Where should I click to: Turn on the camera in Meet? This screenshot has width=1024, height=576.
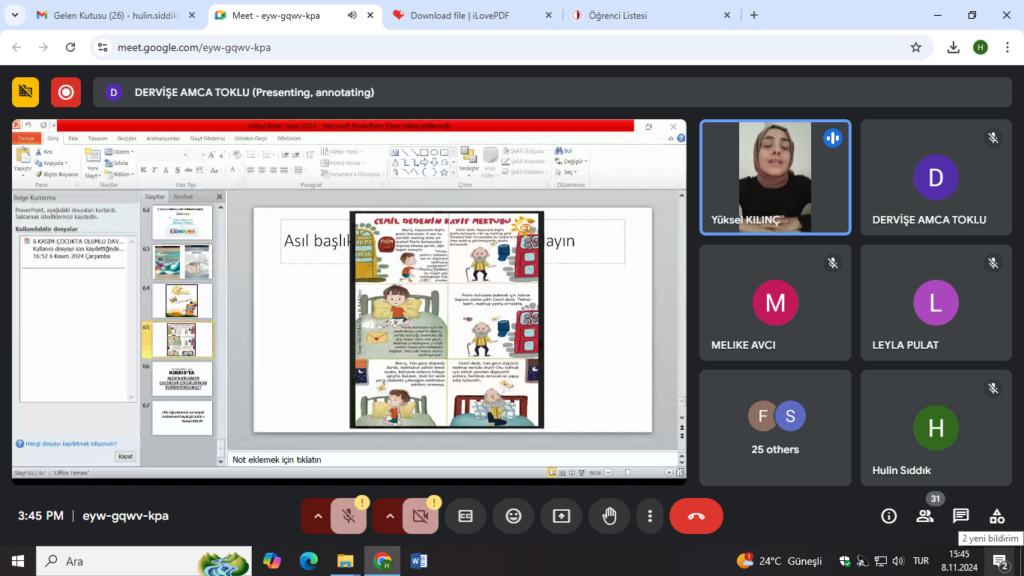click(420, 516)
